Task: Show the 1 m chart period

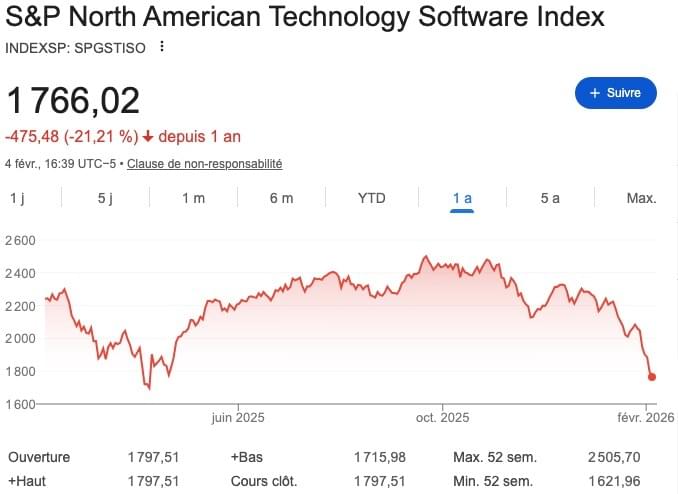Action: coord(193,198)
